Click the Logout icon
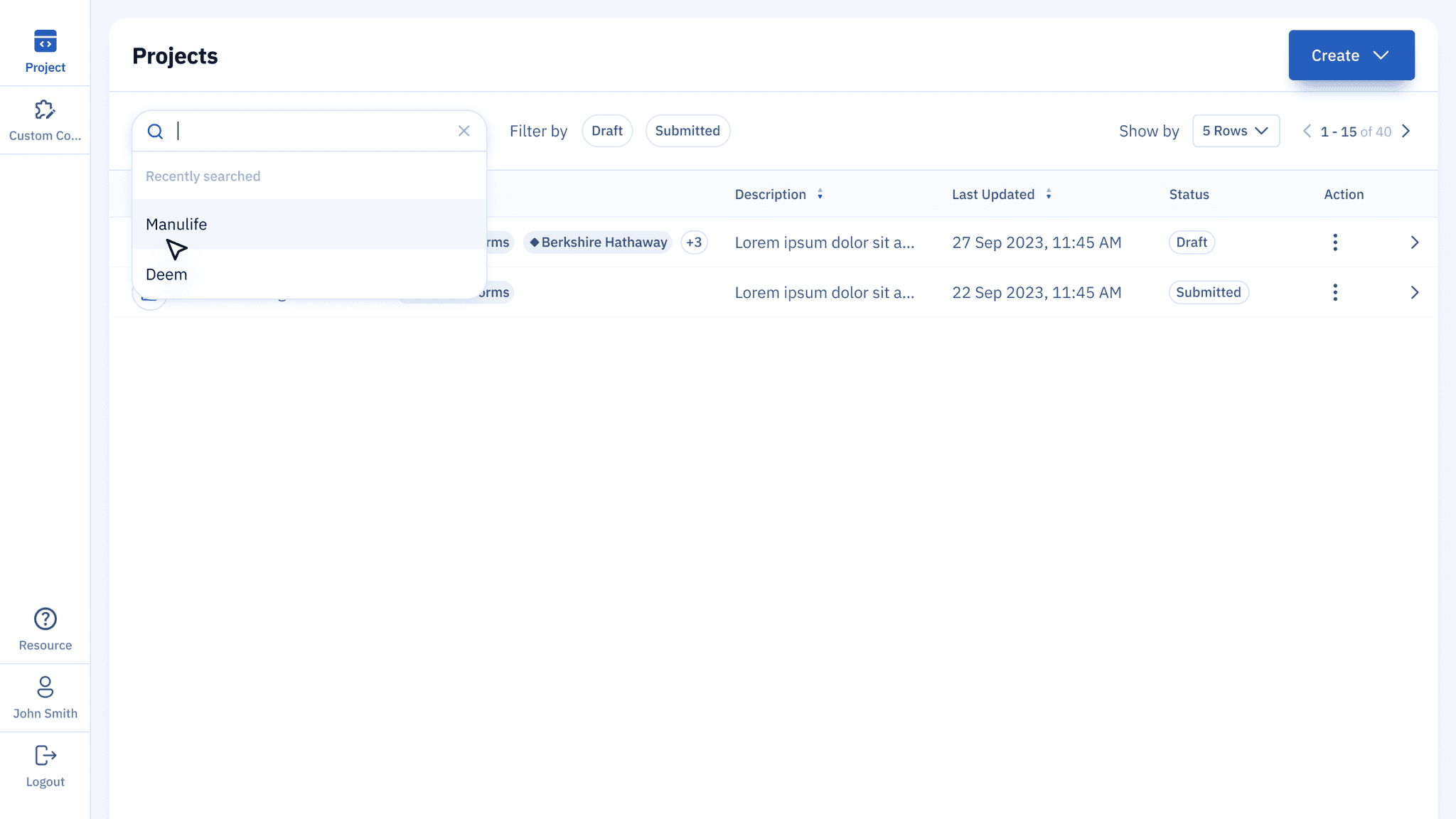The image size is (1456, 819). coord(45,755)
